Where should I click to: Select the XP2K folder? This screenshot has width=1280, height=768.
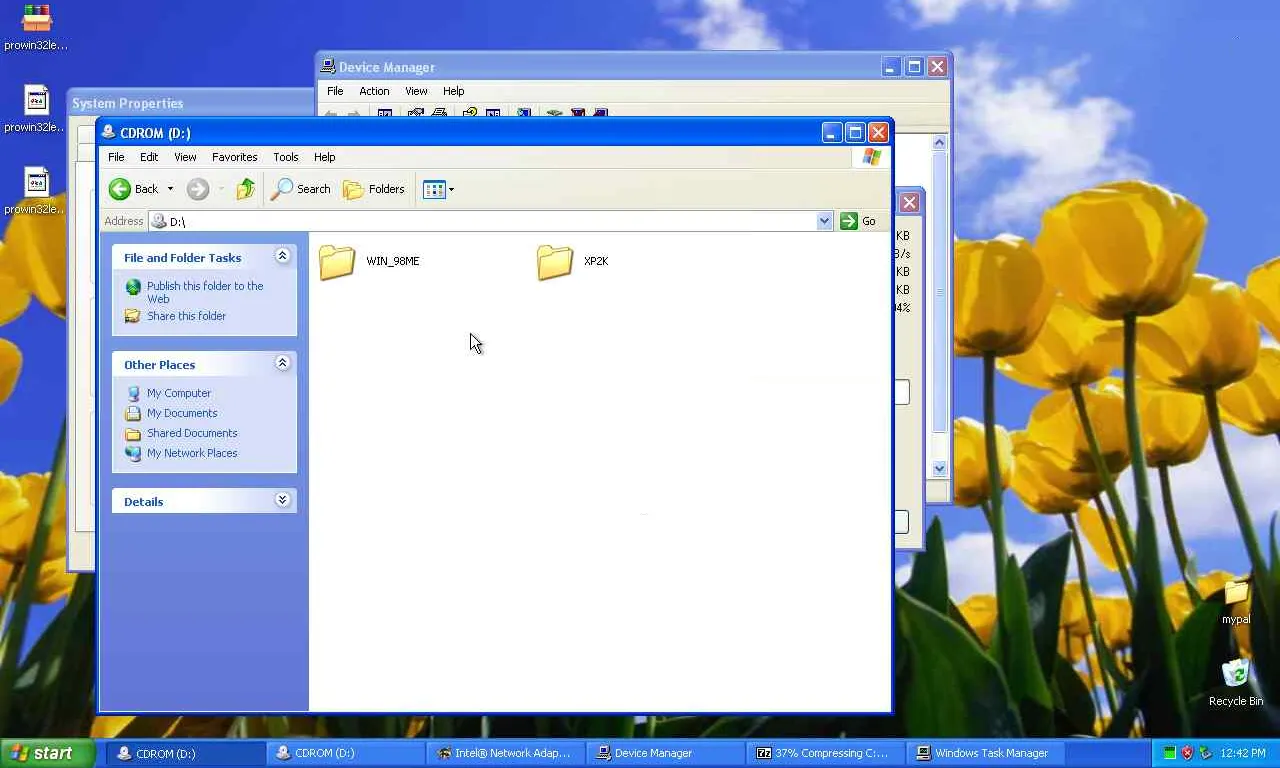[573, 262]
